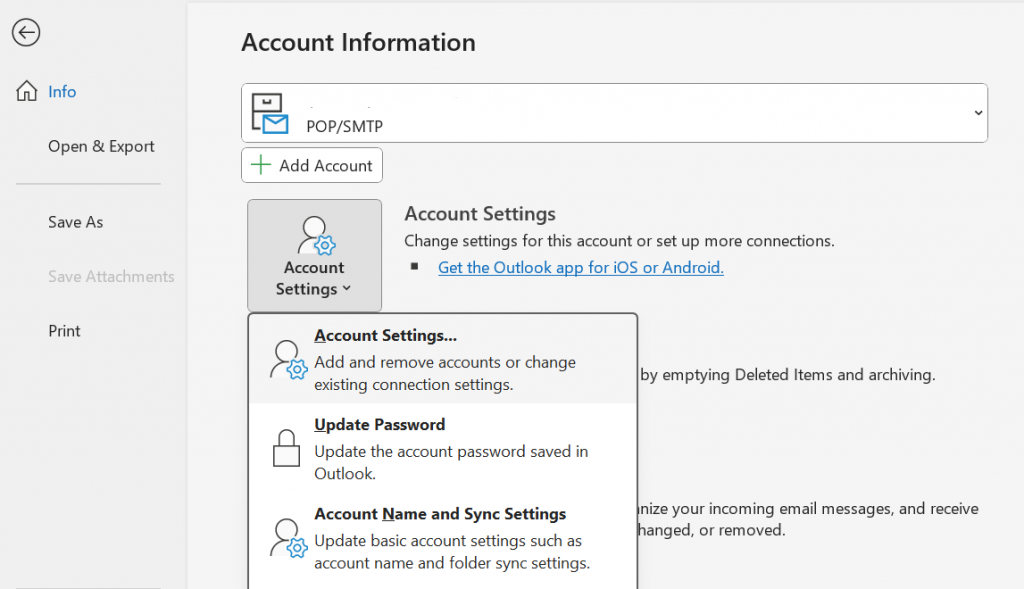
Task: Click the mailbox icon in the account selector
Action: 269,113
